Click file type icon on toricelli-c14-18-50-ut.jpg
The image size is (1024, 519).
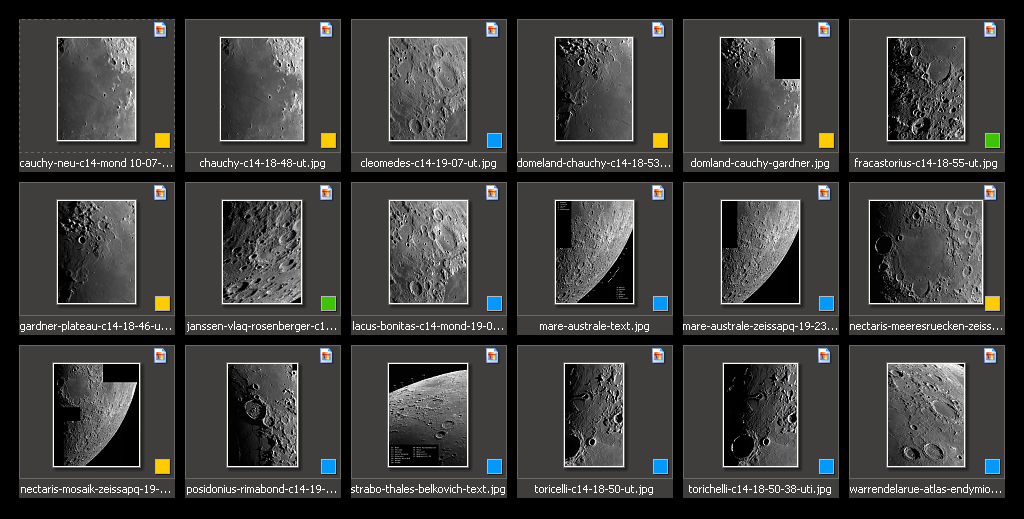[x=658, y=355]
